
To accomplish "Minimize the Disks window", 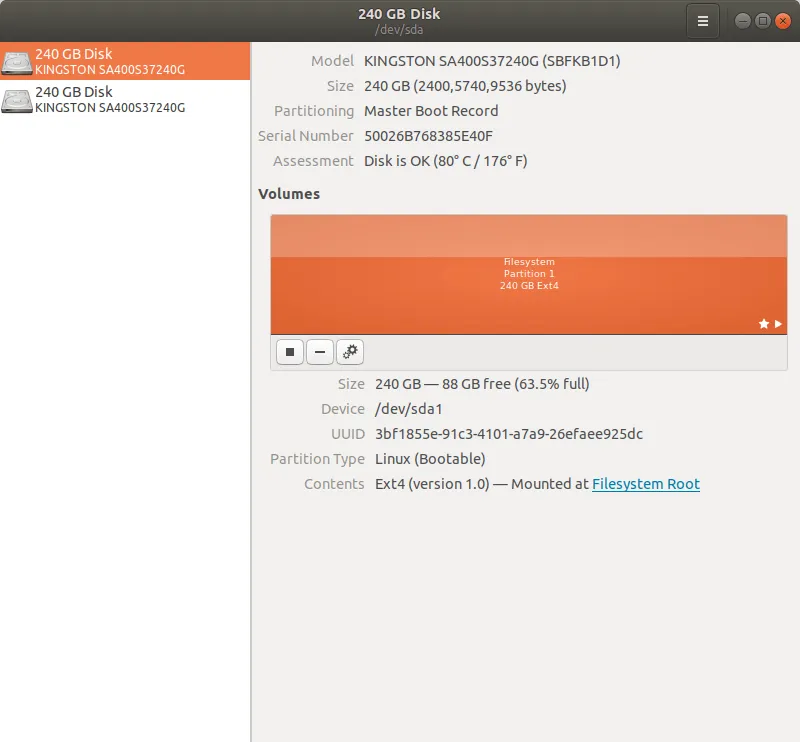I will 743,21.
